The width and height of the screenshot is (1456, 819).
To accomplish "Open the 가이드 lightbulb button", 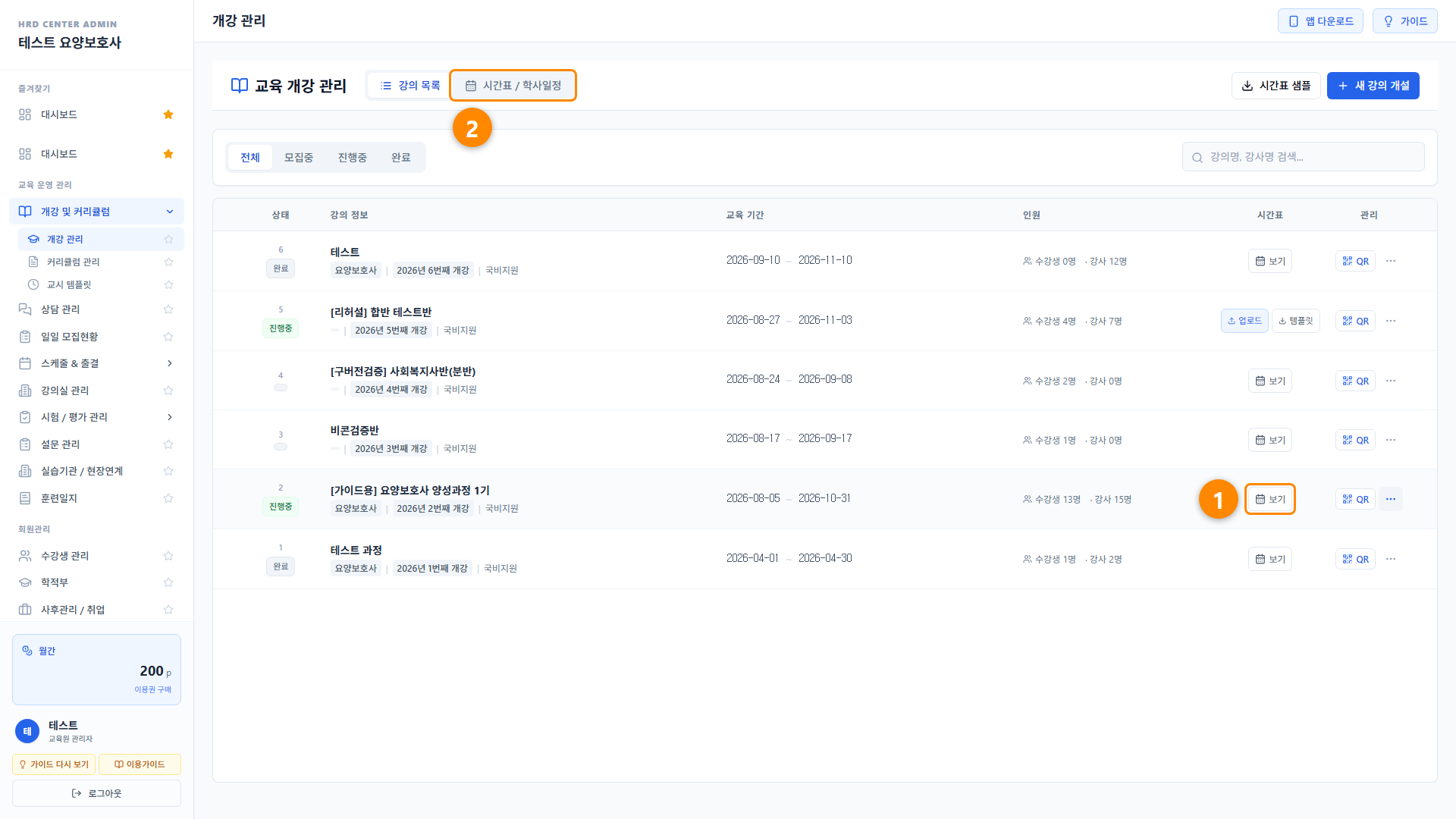I will [x=1405, y=21].
